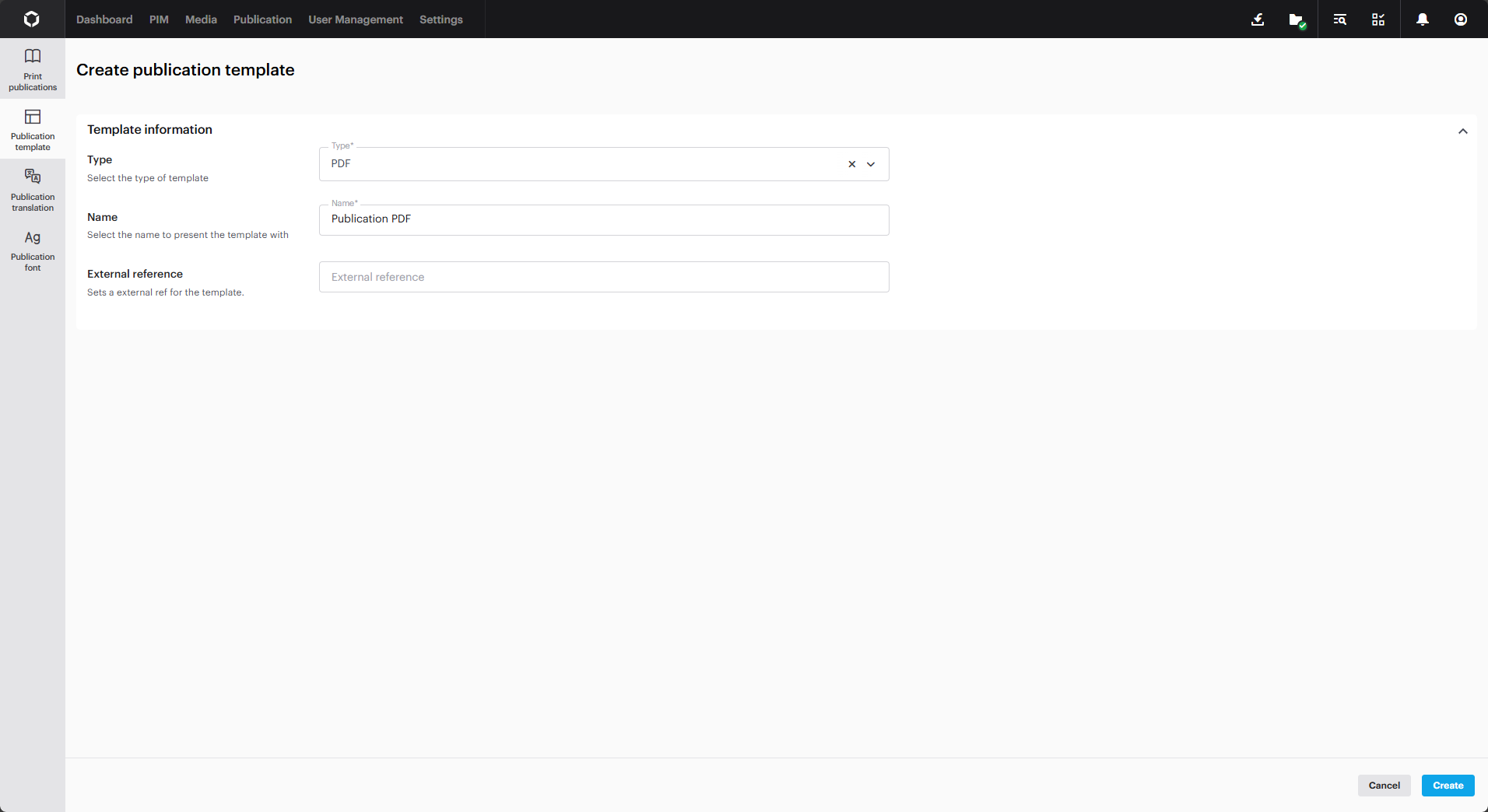
Task: Cancel the template creation
Action: (x=1384, y=786)
